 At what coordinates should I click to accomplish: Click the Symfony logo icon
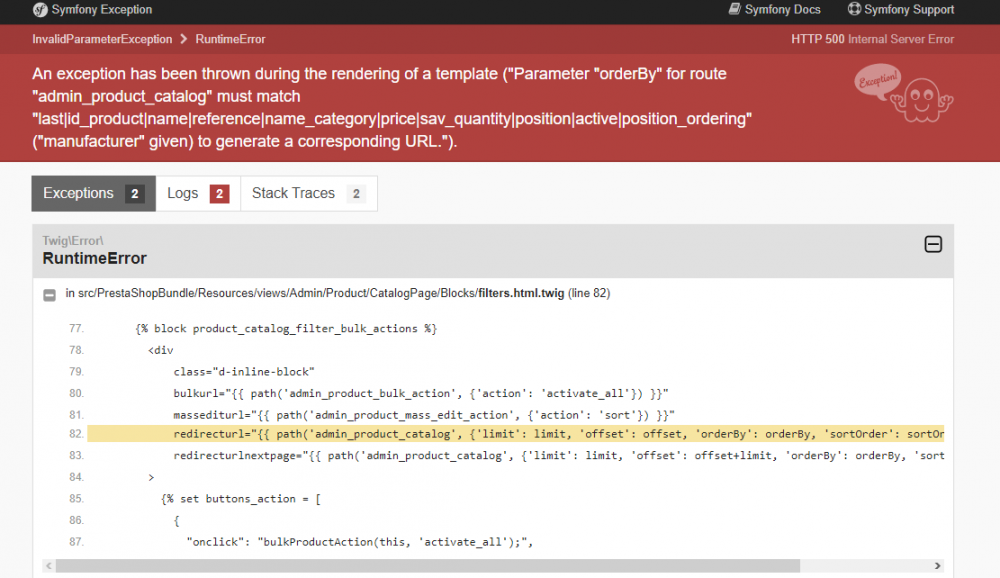[x=39, y=10]
